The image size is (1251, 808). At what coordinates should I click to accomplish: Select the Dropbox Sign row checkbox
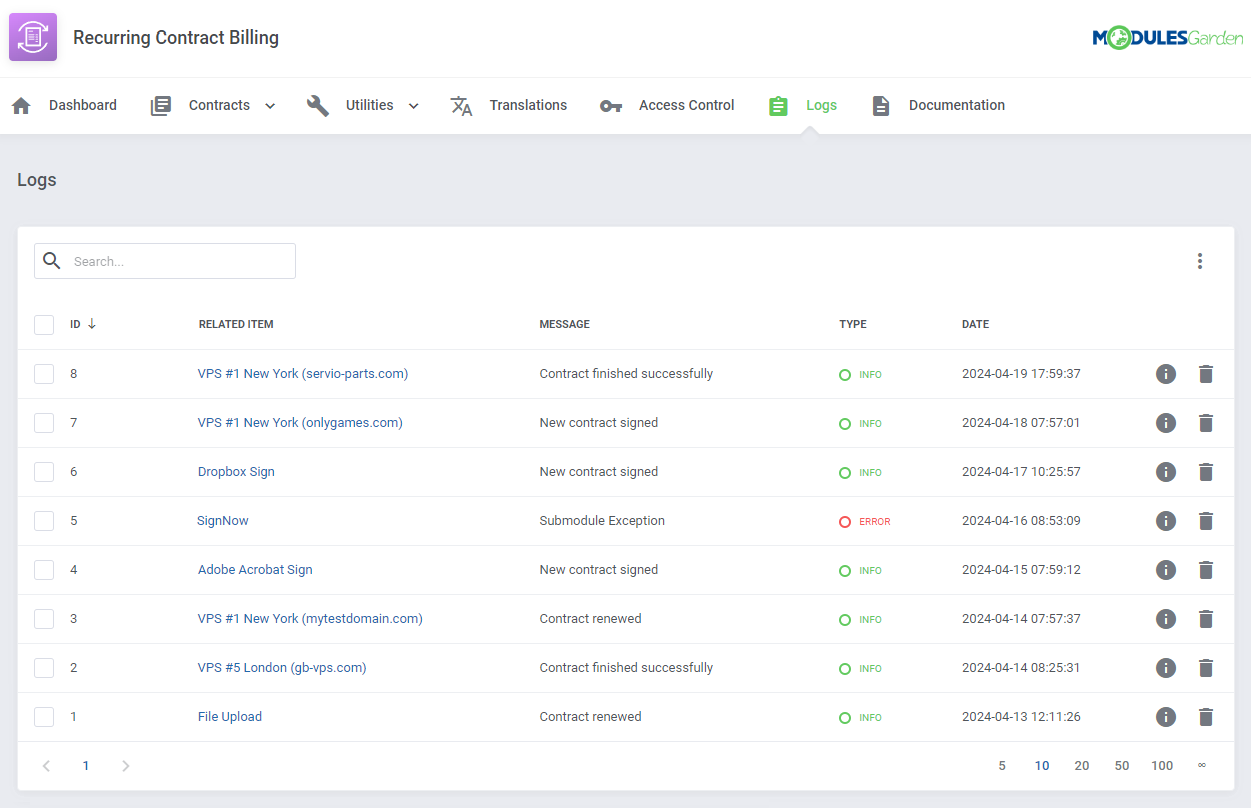pyautogui.click(x=44, y=472)
